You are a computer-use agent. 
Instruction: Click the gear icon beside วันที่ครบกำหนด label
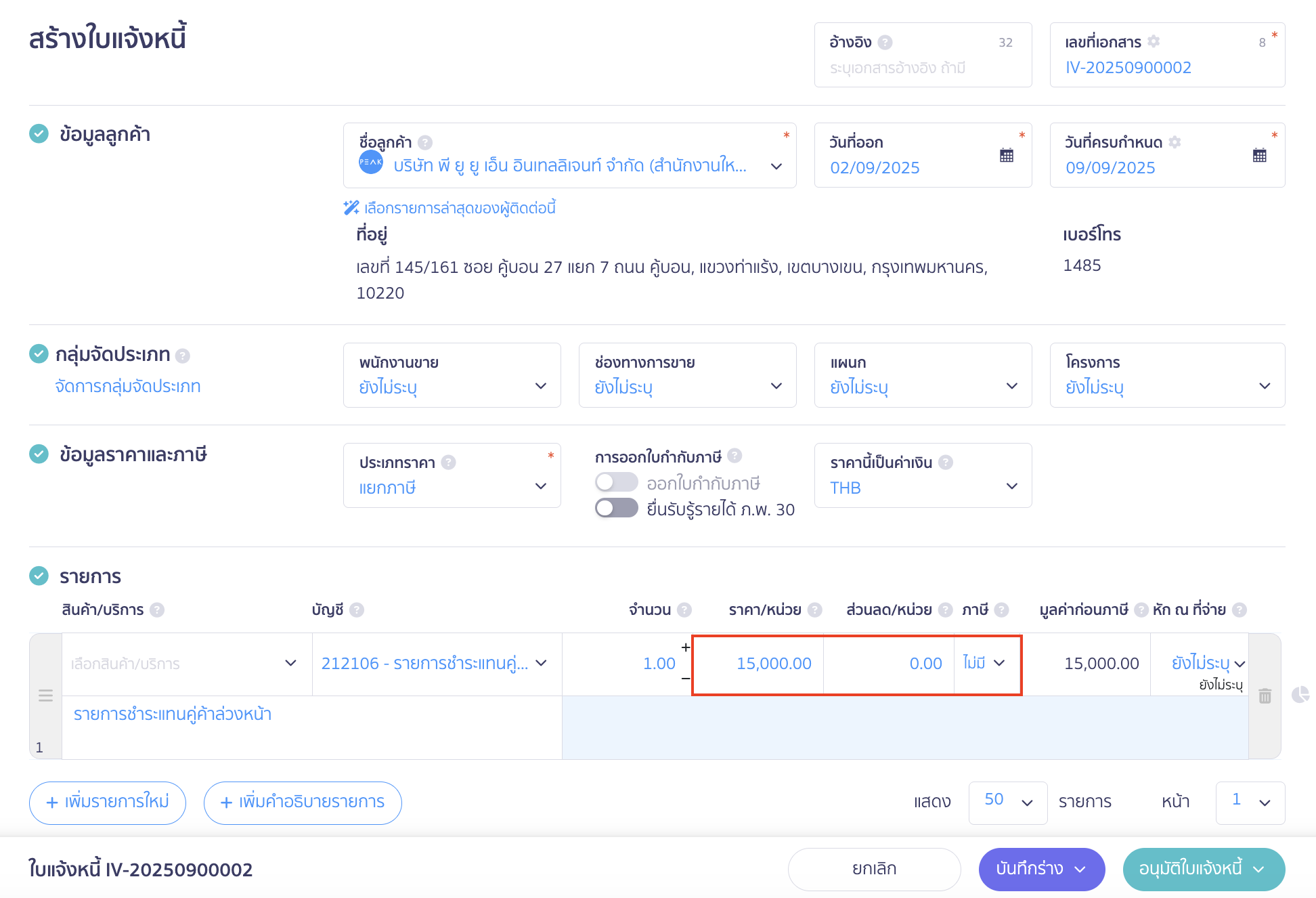1176,142
